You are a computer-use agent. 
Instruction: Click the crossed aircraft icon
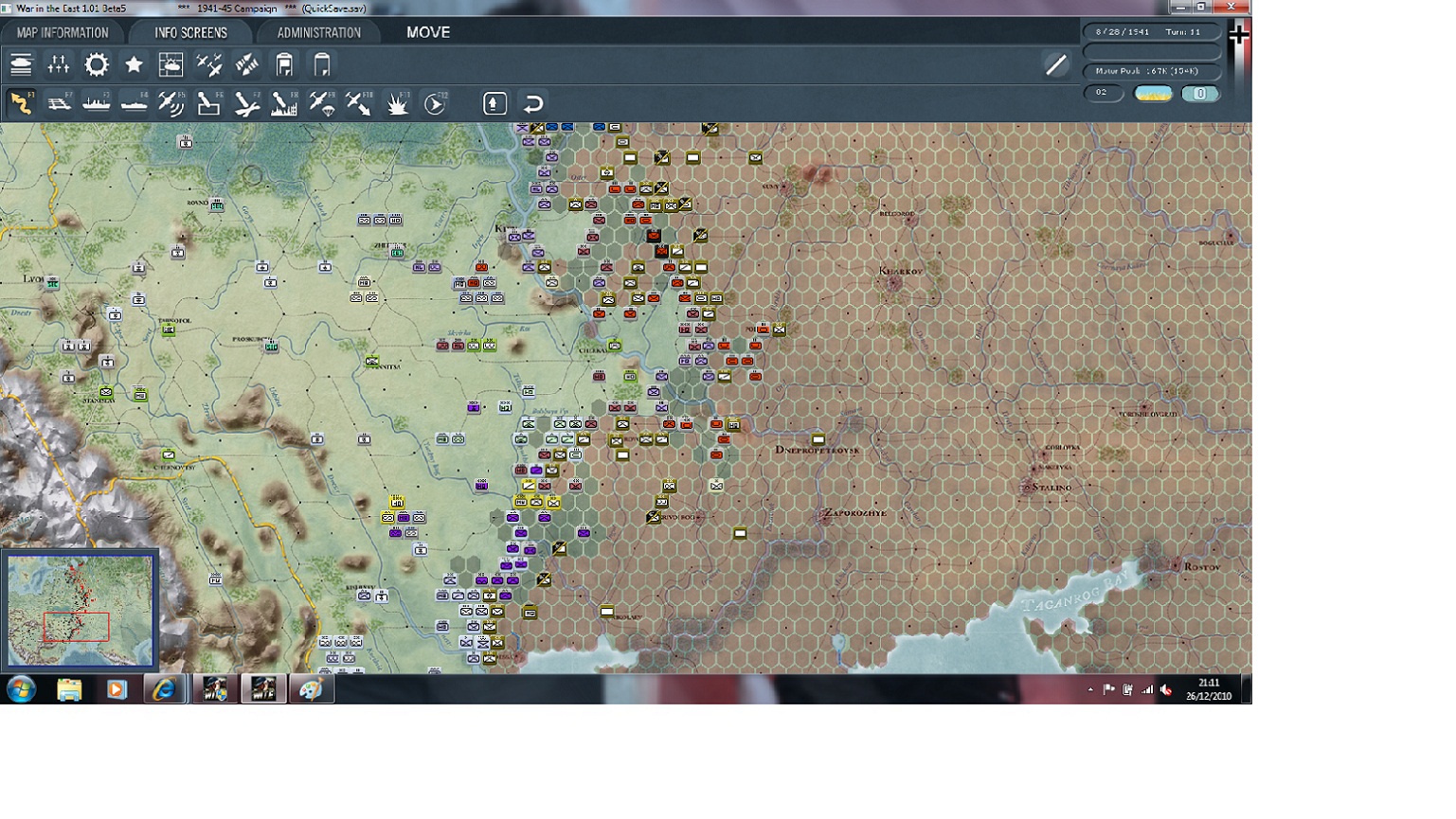(246, 64)
